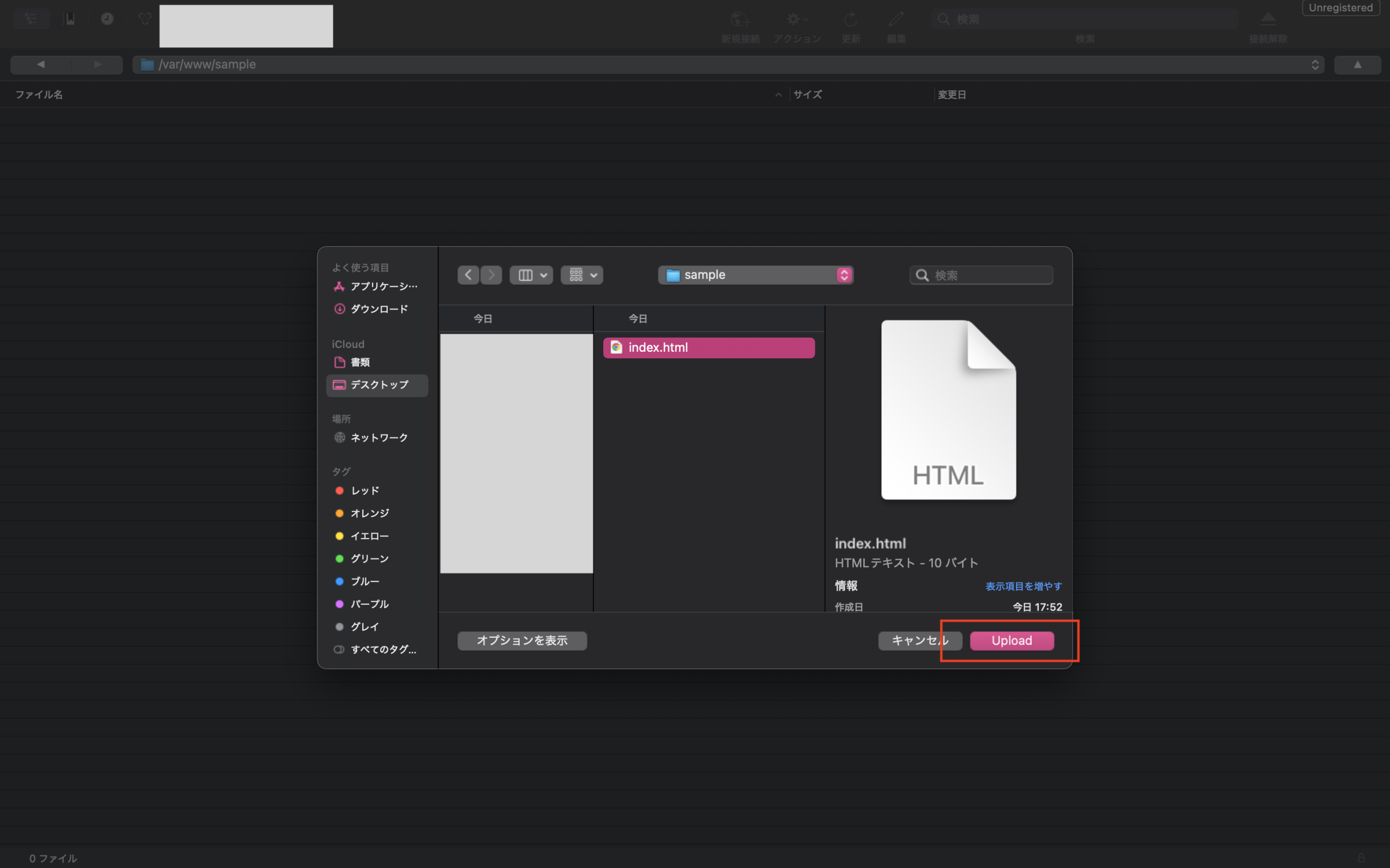Select the パープル tag
The width and height of the screenshot is (1390, 868).
tap(377, 604)
